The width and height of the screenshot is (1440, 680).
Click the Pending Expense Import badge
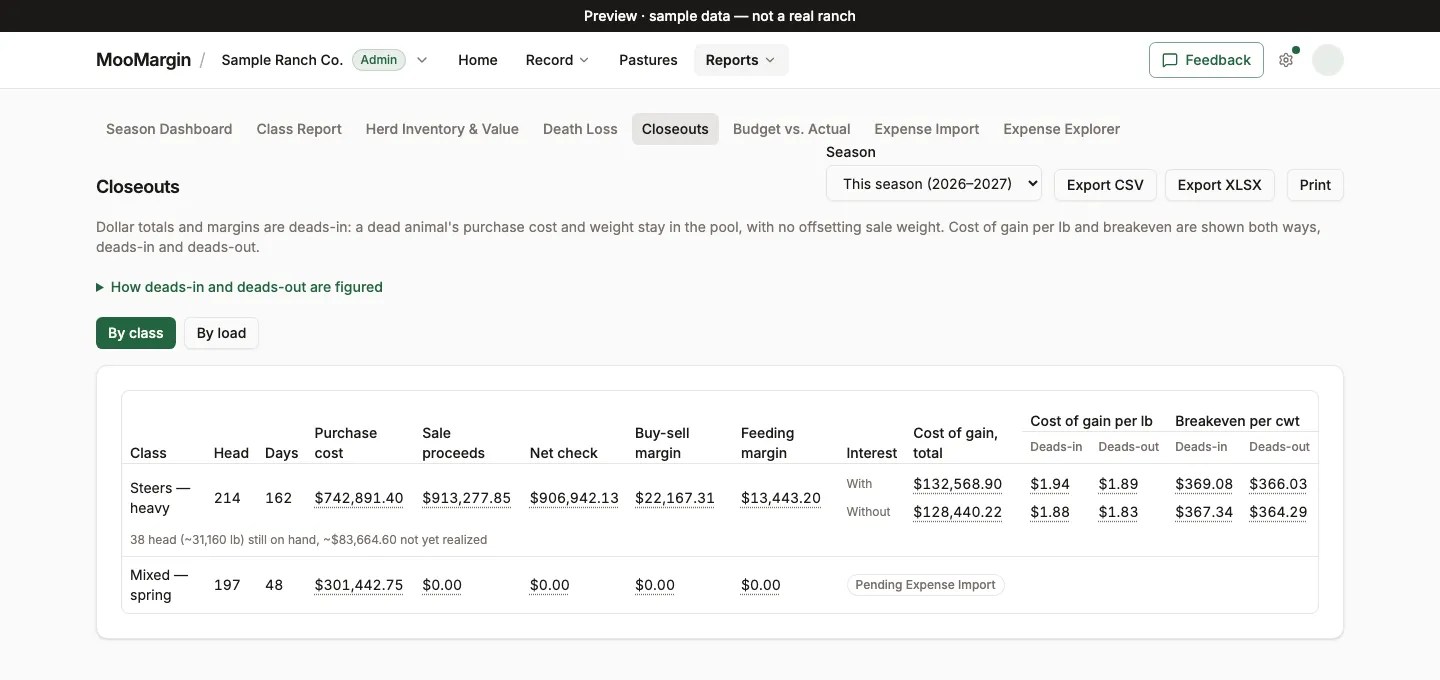tap(925, 585)
